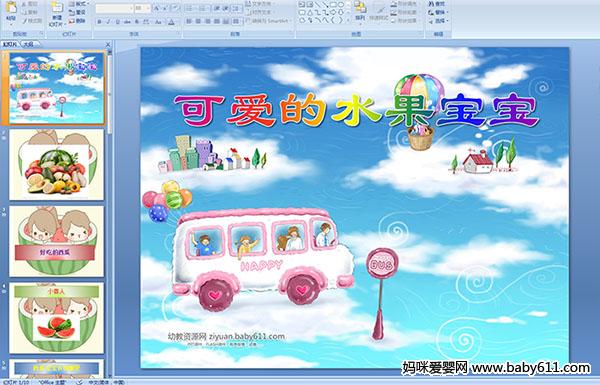Toggle Underline formatting
Image resolution: width=600 pixels, height=385 pixels.
click(117, 22)
